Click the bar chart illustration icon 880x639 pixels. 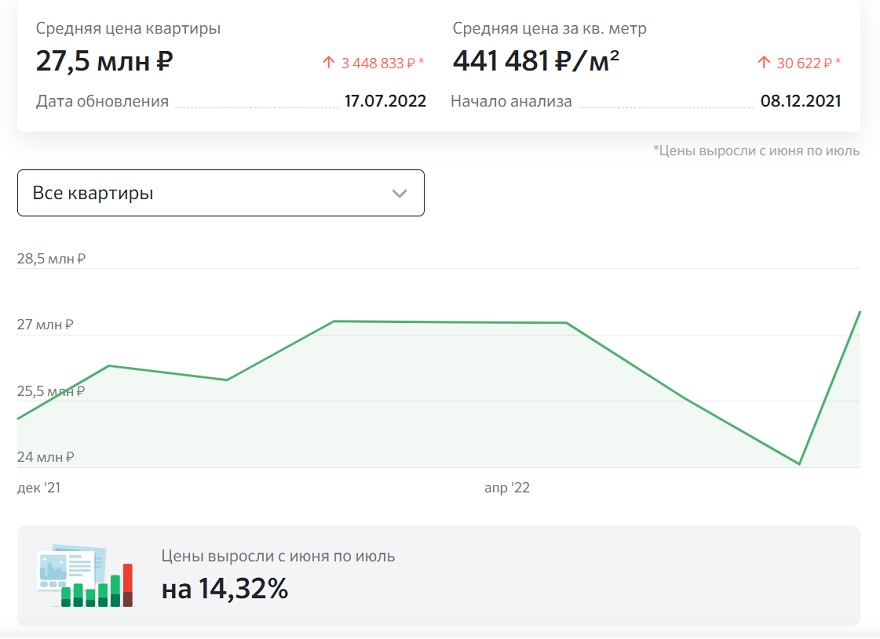pyautogui.click(x=86, y=576)
